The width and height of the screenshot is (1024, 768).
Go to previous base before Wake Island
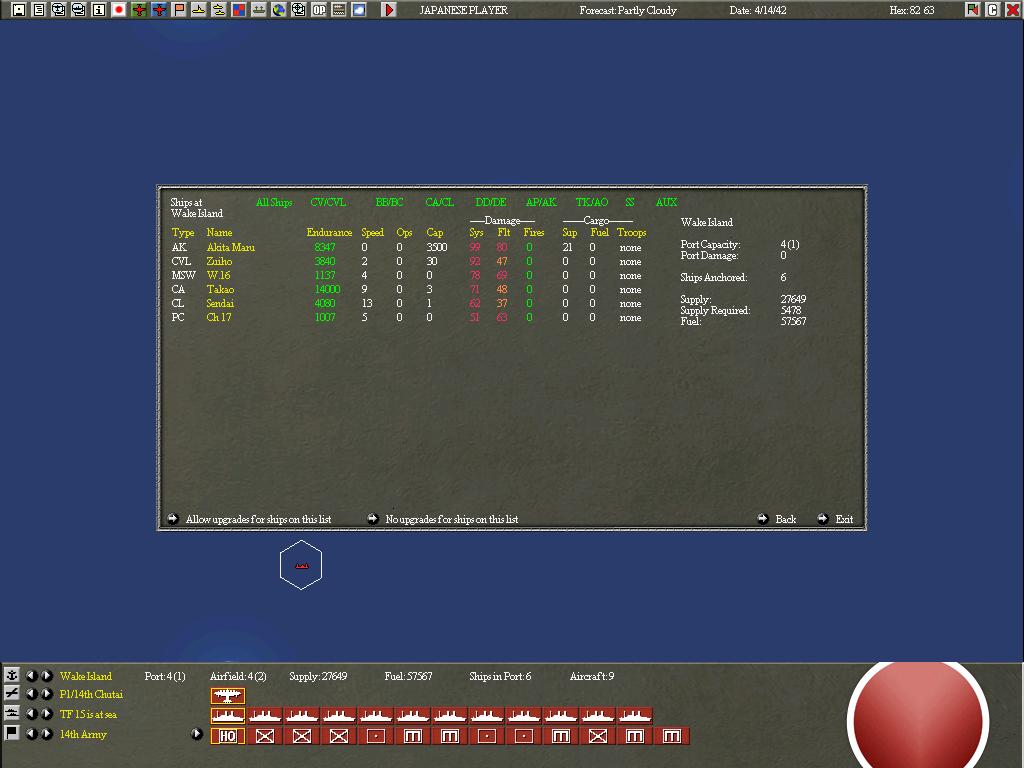click(x=31, y=676)
